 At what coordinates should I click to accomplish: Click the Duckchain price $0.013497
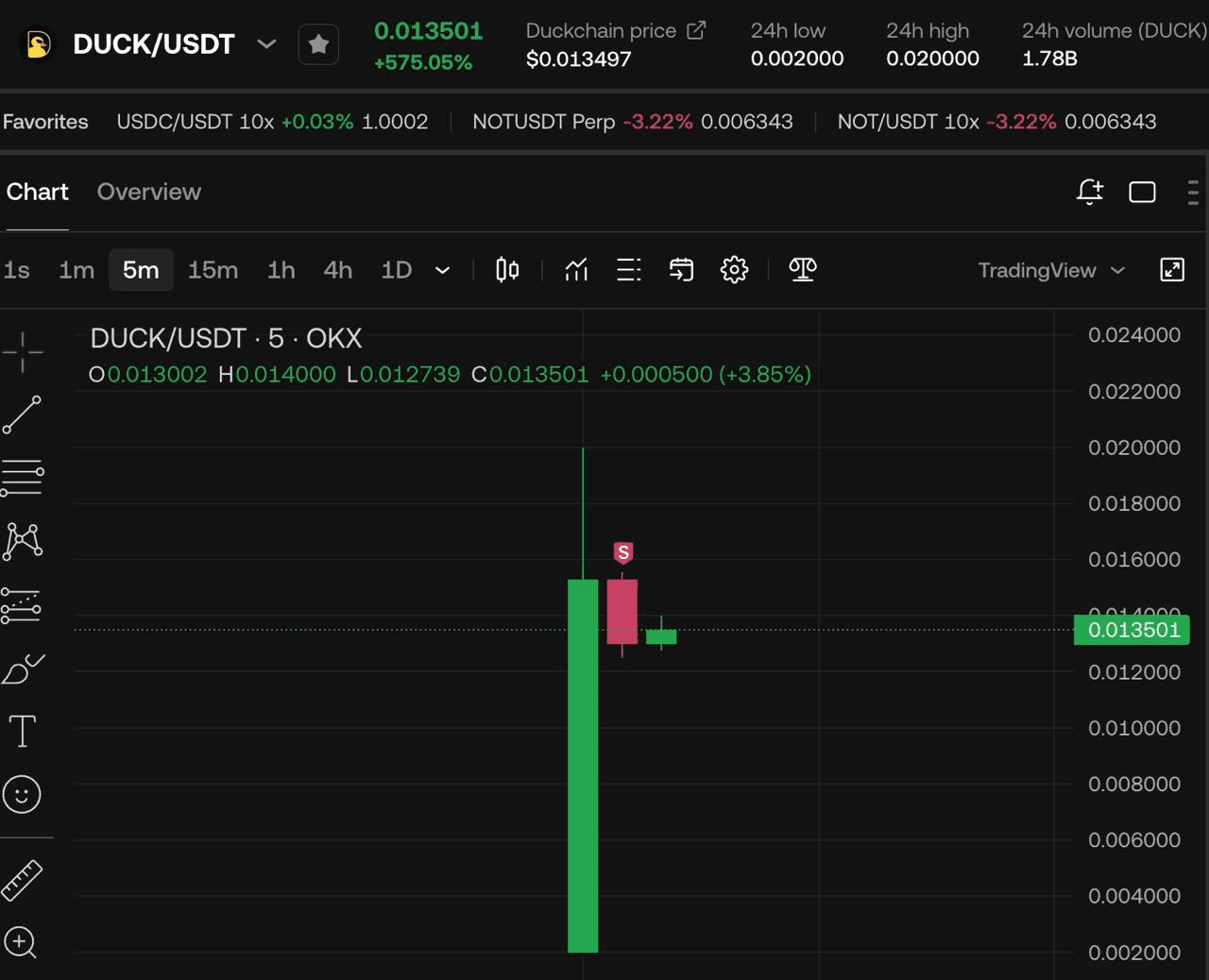tap(578, 59)
